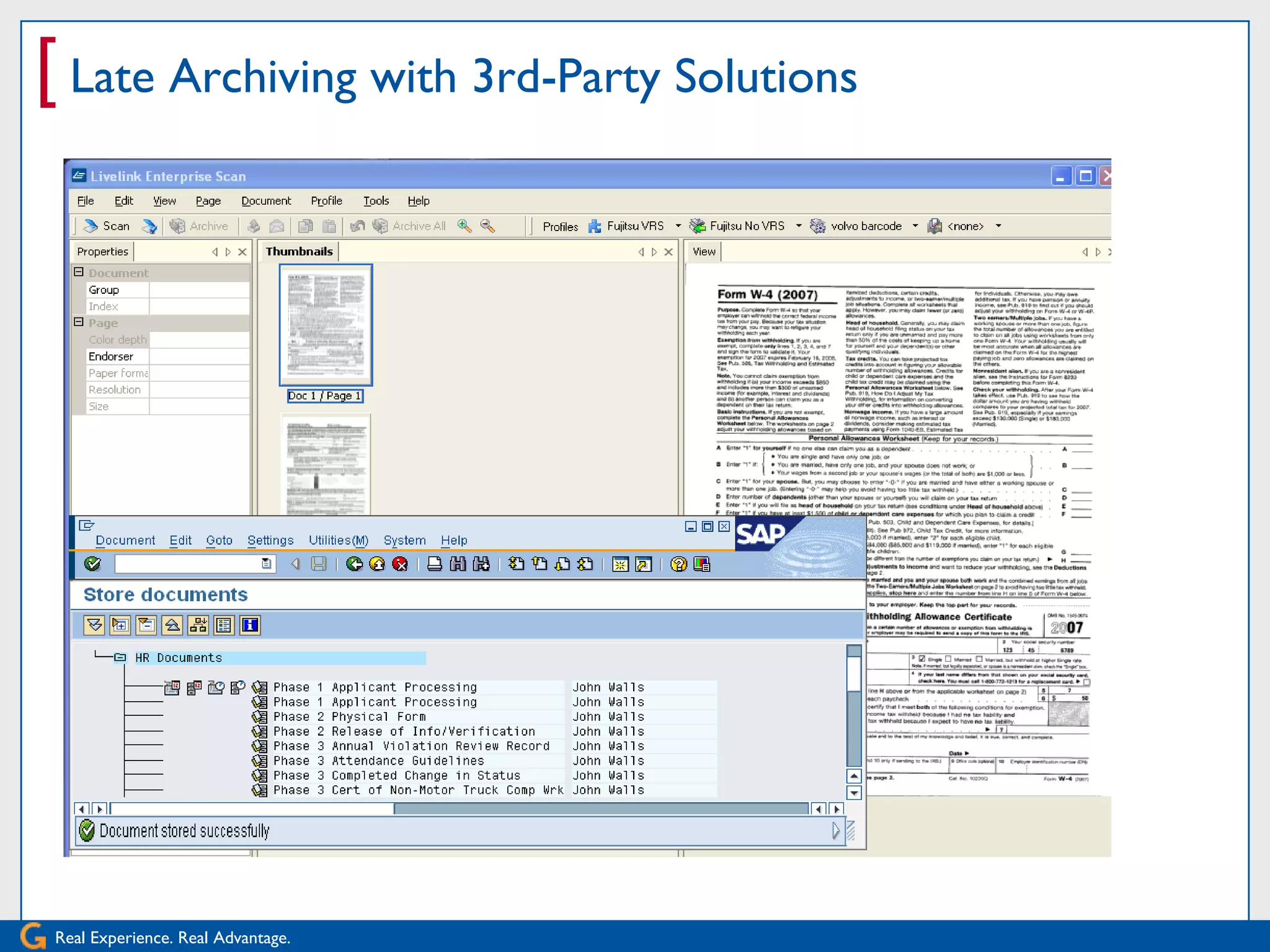The image size is (1270, 952).
Task: Select the volvo barcode scan profile
Action: (x=857, y=226)
